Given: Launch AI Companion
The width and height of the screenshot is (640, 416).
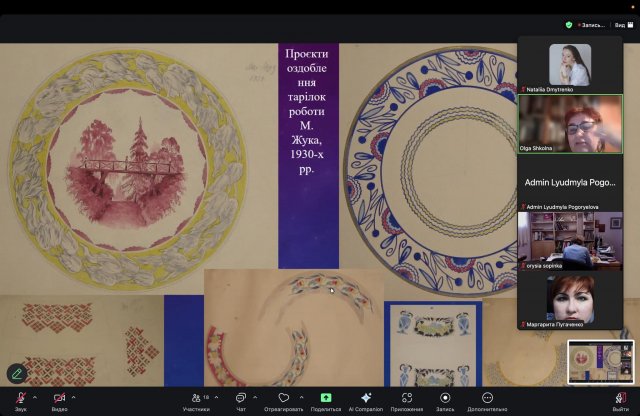Looking at the screenshot, I should [x=366, y=399].
